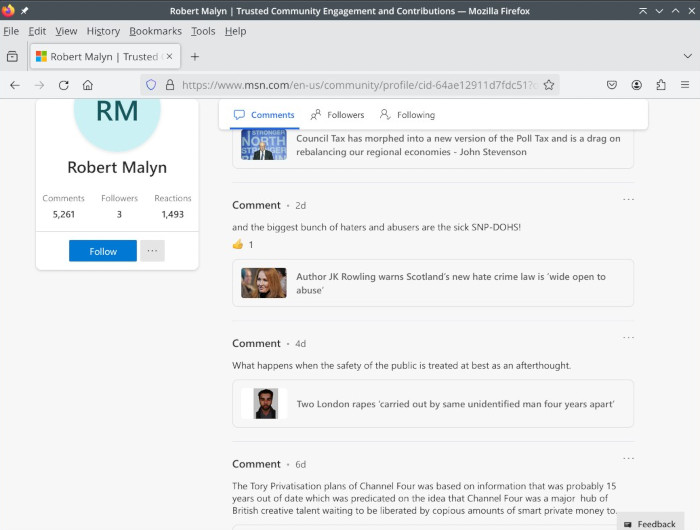700x530 pixels.
Task: Open options menu for 2d comment
Action: (x=628, y=200)
